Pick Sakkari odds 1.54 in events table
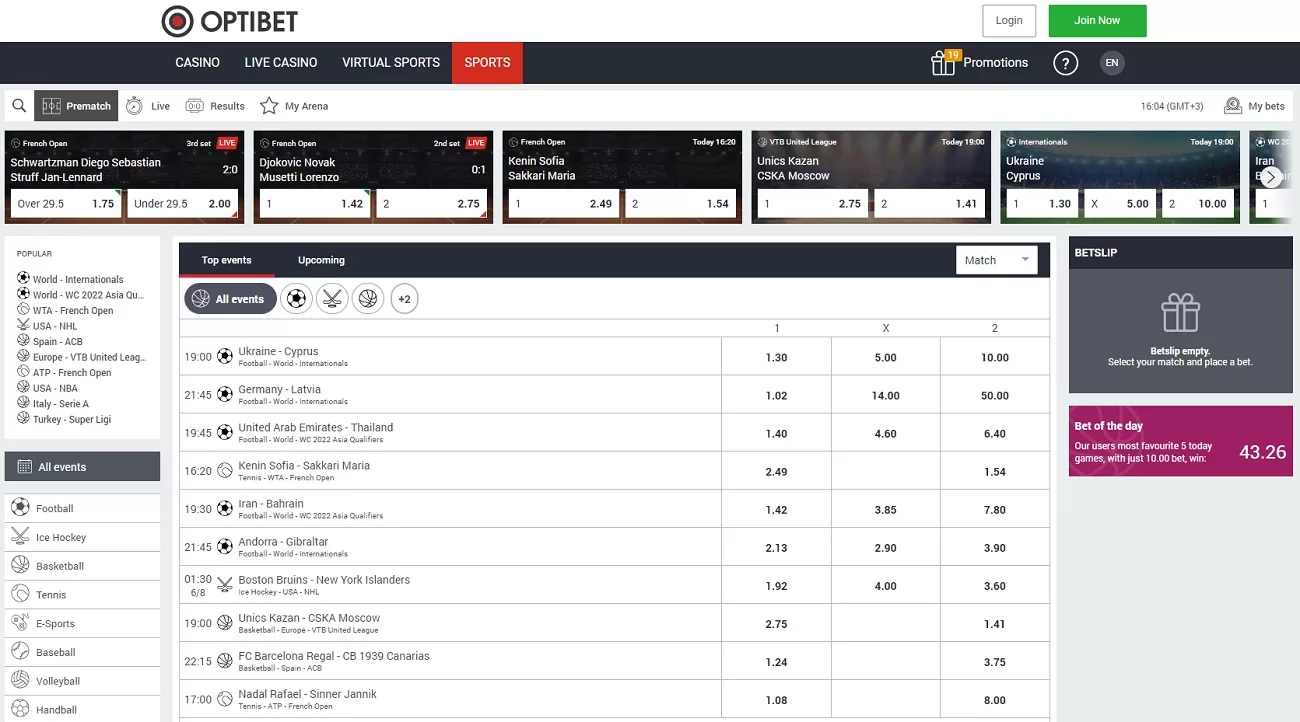 click(x=995, y=471)
